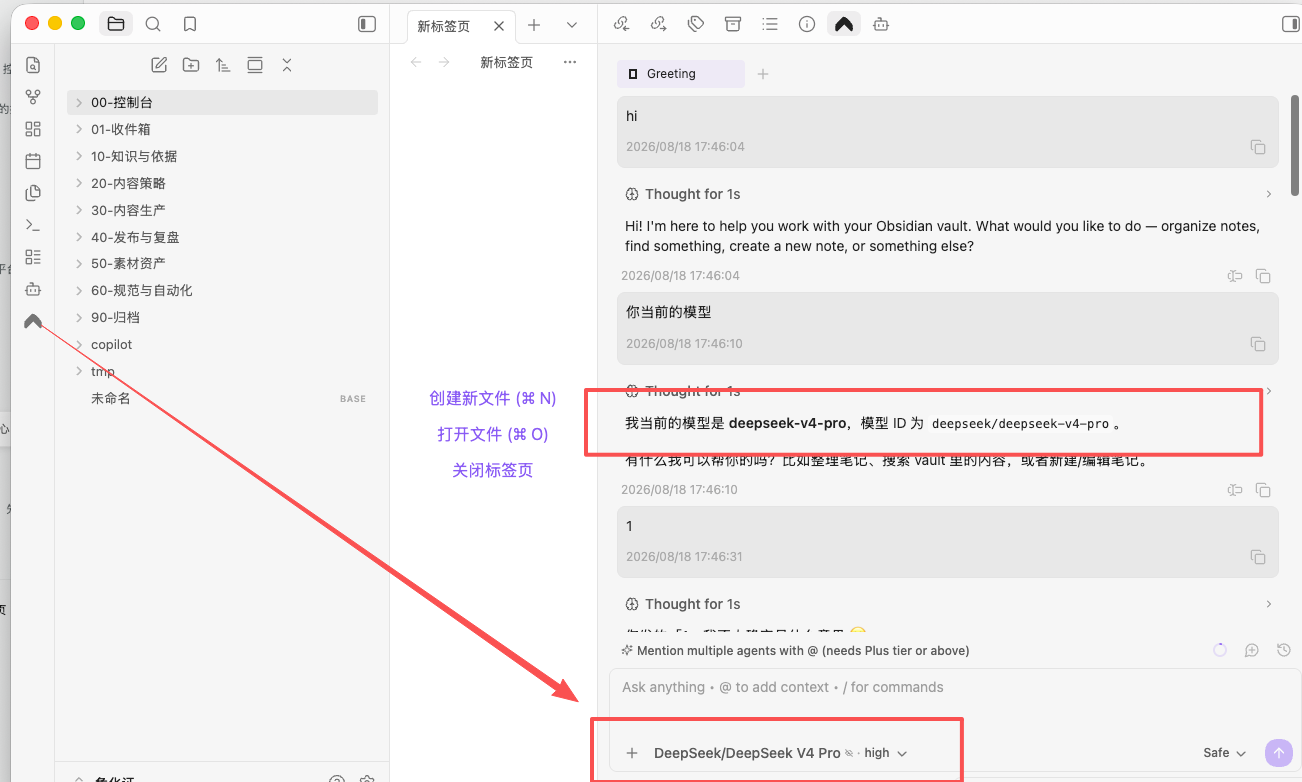Open the quick switcher file-search ribbon icon

point(33,66)
